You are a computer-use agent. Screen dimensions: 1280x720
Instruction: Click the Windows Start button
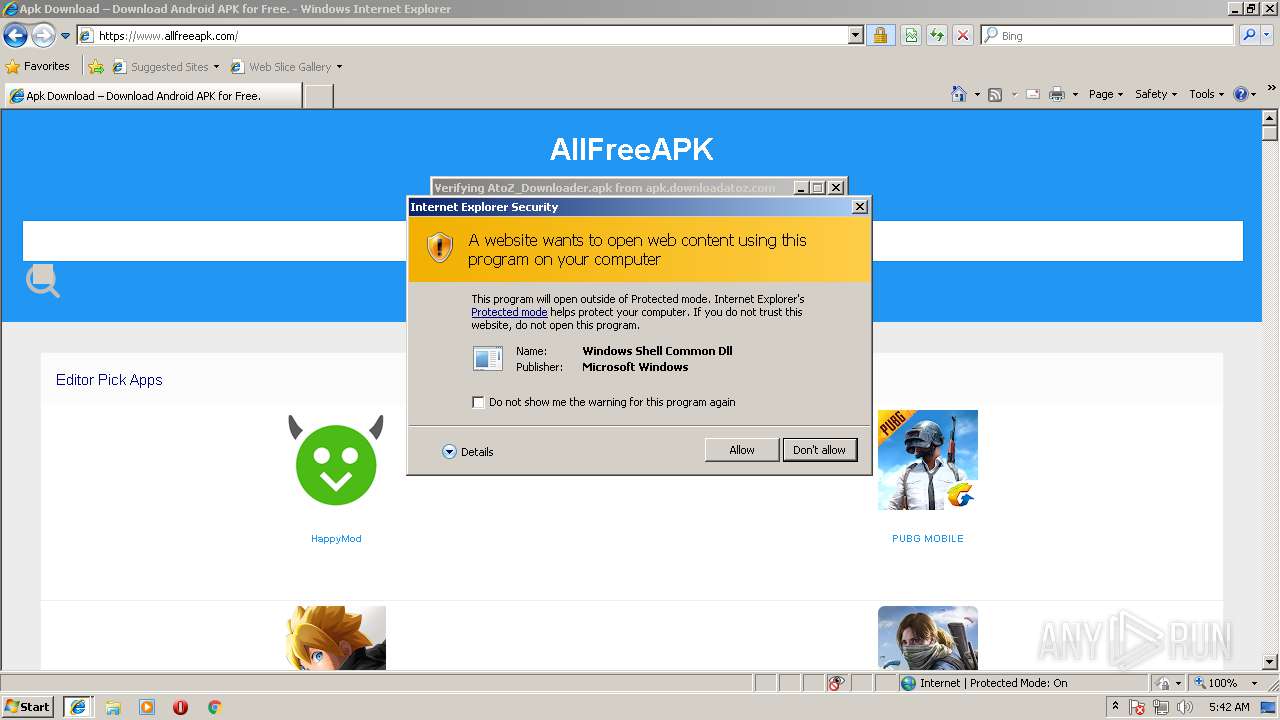[28, 707]
